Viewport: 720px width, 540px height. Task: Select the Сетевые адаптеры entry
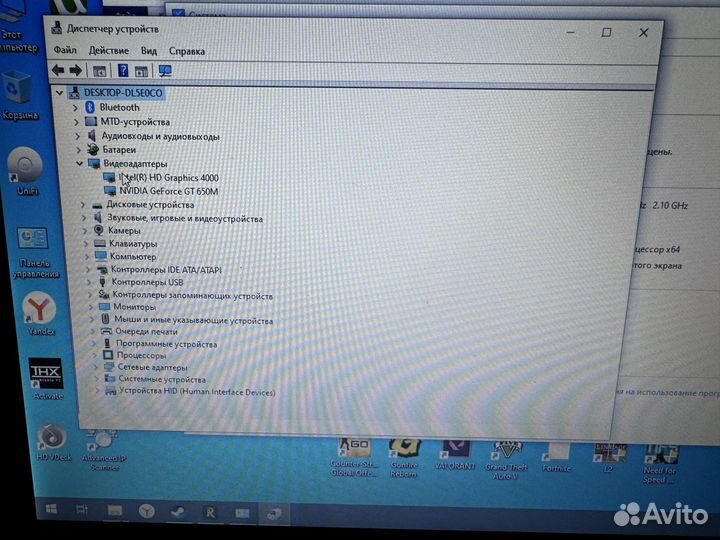coord(152,367)
